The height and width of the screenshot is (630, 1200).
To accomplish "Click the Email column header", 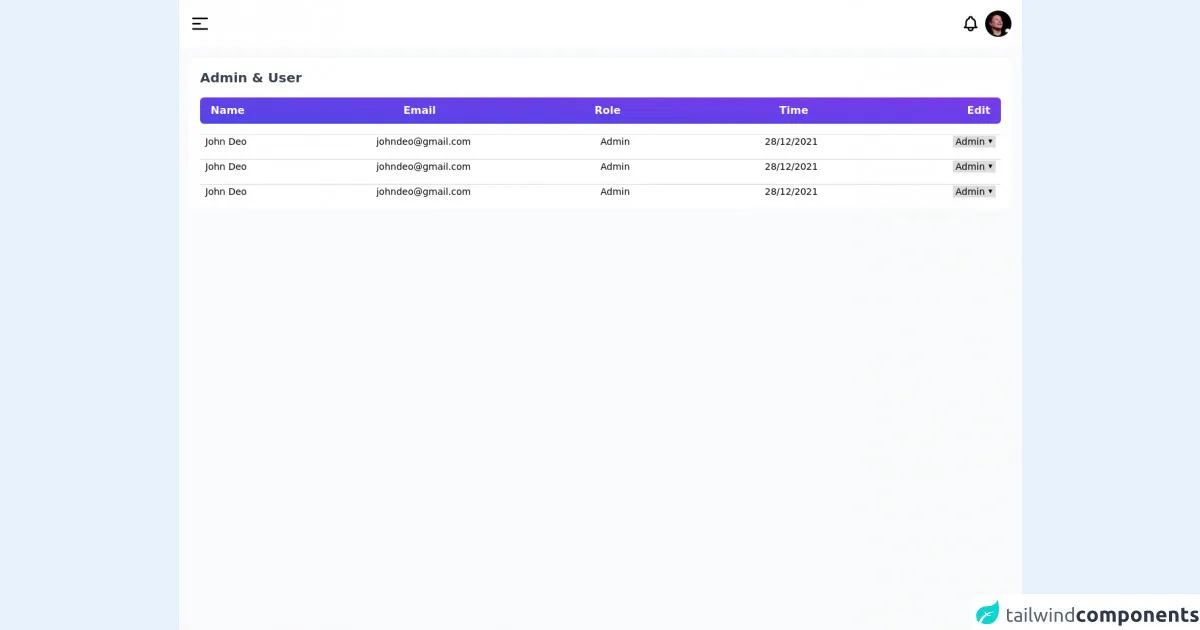I will tap(419, 111).
